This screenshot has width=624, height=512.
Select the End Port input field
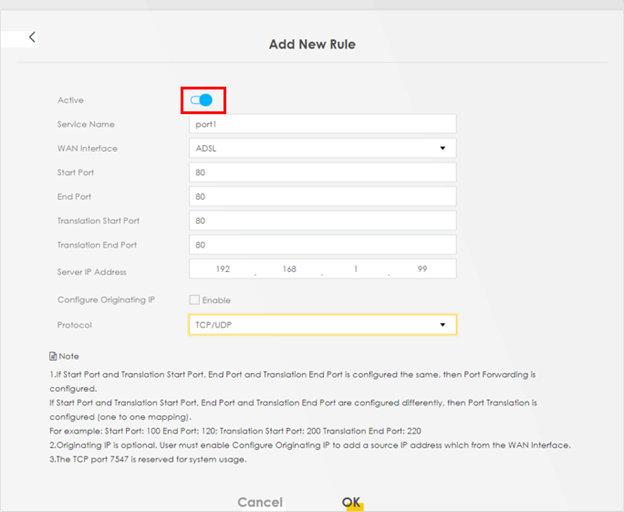click(x=323, y=197)
